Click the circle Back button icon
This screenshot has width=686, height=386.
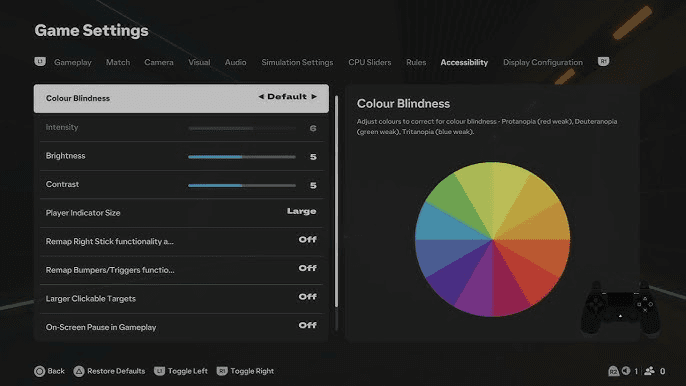pyautogui.click(x=39, y=371)
